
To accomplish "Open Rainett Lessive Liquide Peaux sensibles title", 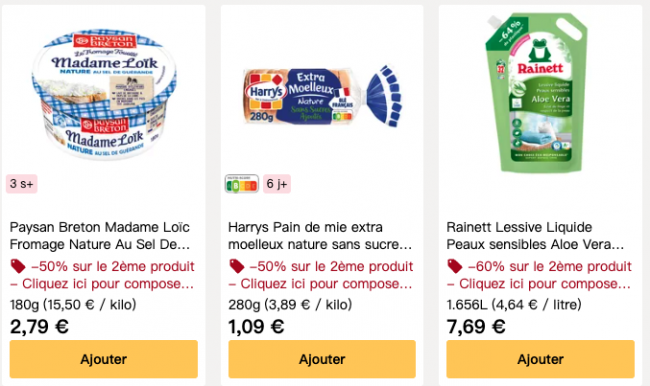I will click(x=535, y=235).
